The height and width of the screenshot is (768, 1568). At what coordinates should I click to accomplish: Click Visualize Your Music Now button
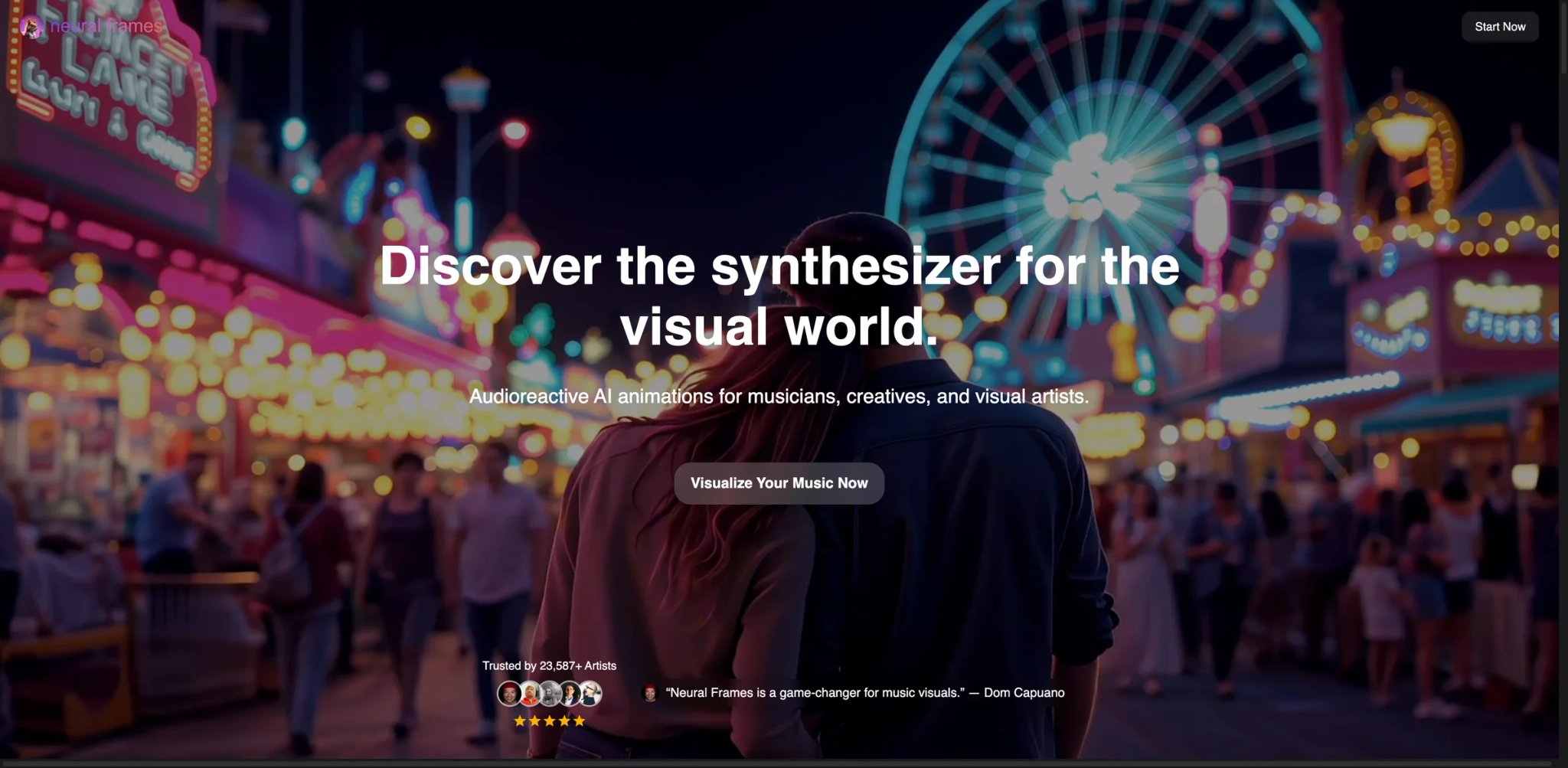(779, 483)
